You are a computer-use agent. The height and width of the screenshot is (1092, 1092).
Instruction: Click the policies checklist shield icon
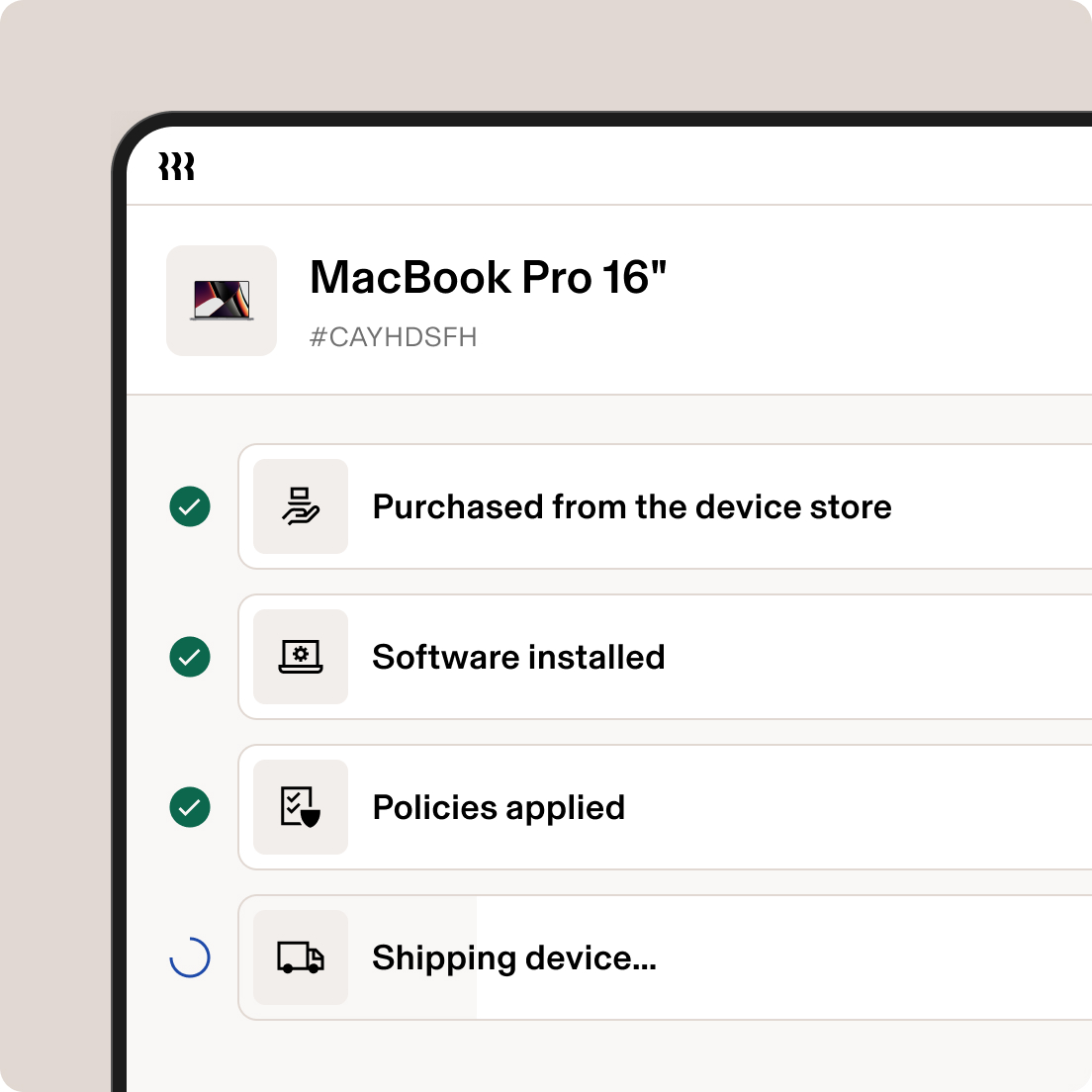300,807
